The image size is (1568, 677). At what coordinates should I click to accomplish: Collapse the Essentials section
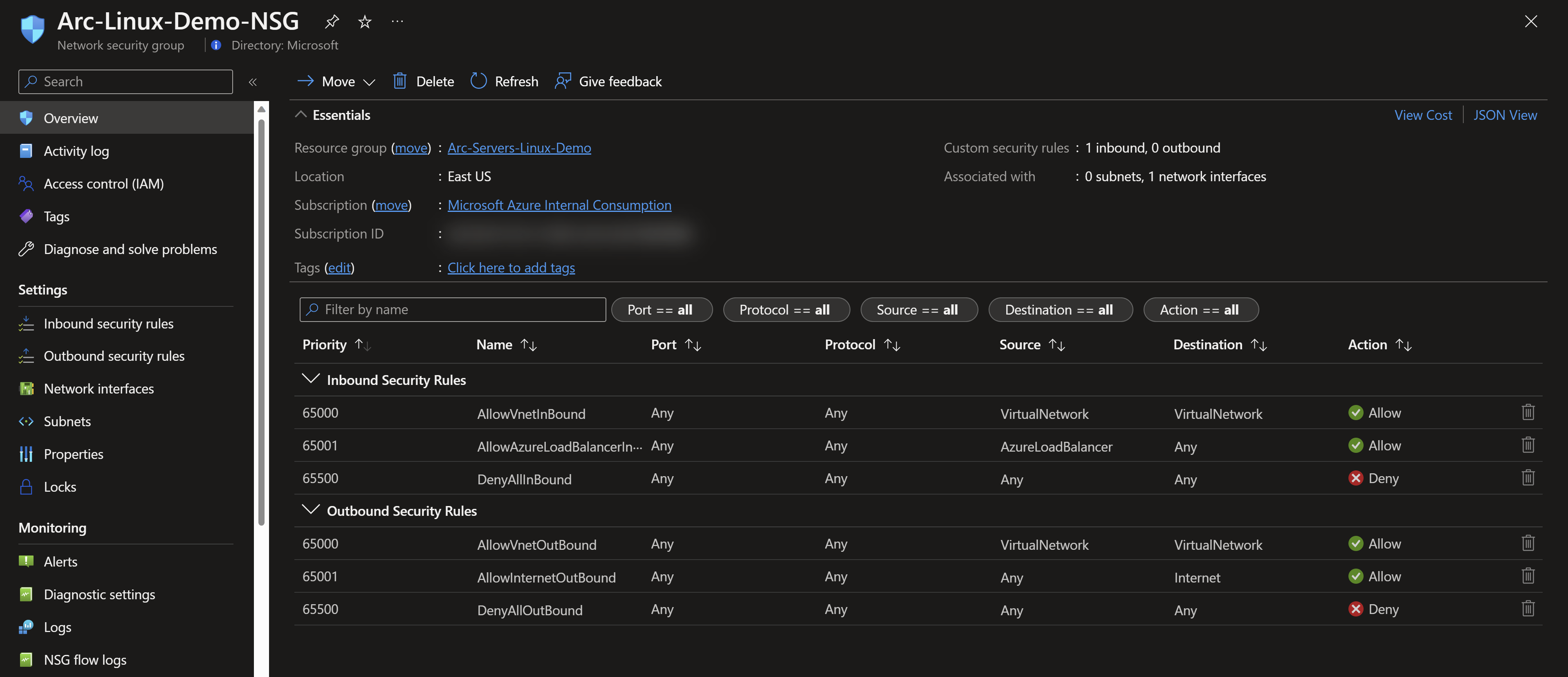tap(301, 115)
